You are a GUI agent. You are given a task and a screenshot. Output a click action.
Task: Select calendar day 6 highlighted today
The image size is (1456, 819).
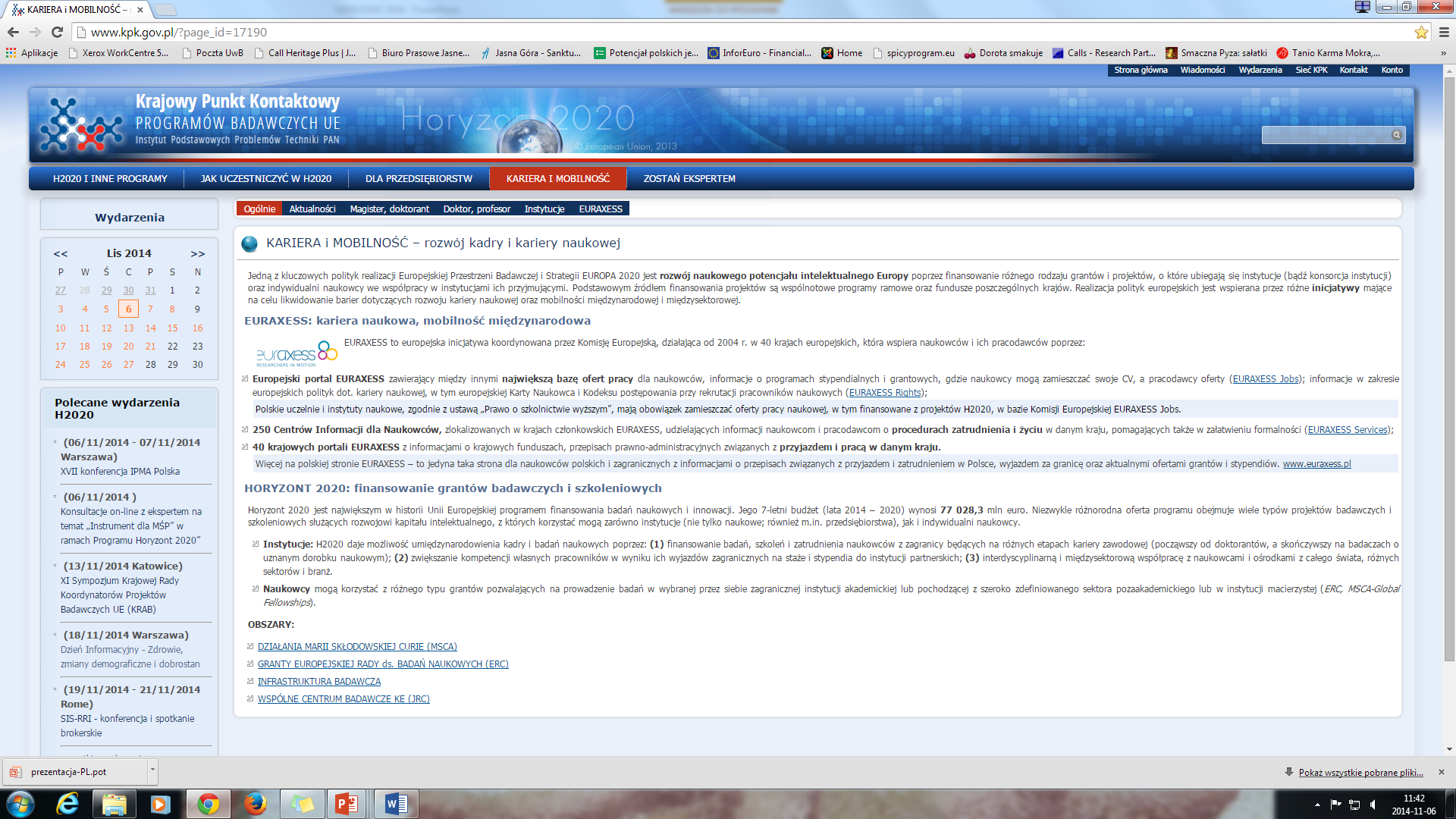pos(128,309)
